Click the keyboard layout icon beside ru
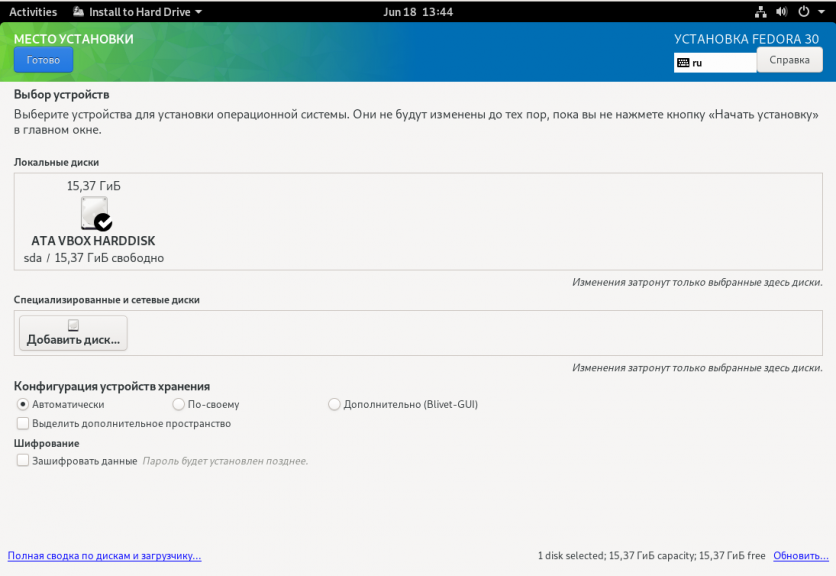836x576 pixels. 683,62
